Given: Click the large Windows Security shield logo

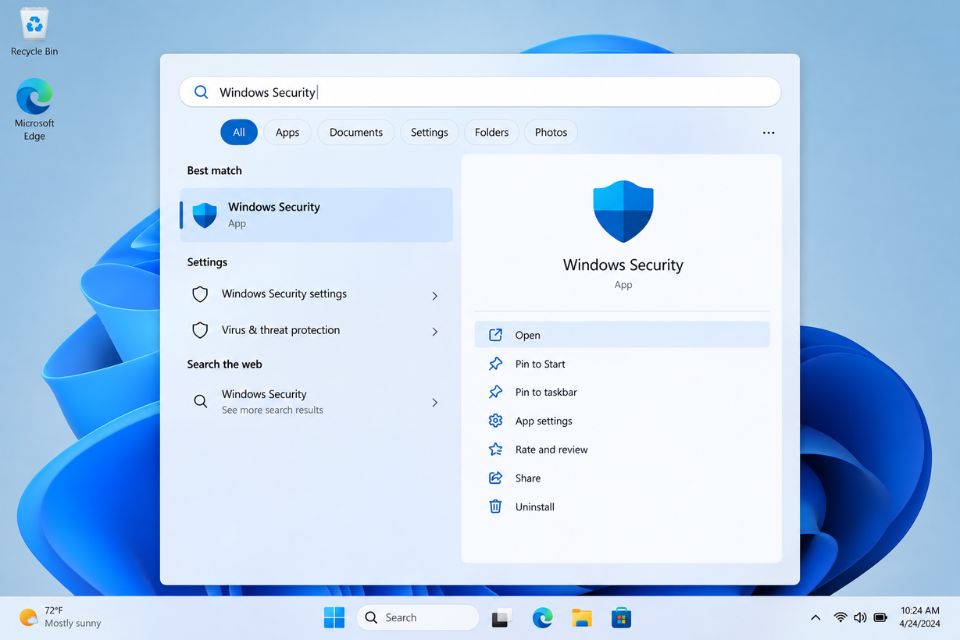Looking at the screenshot, I should coord(623,211).
